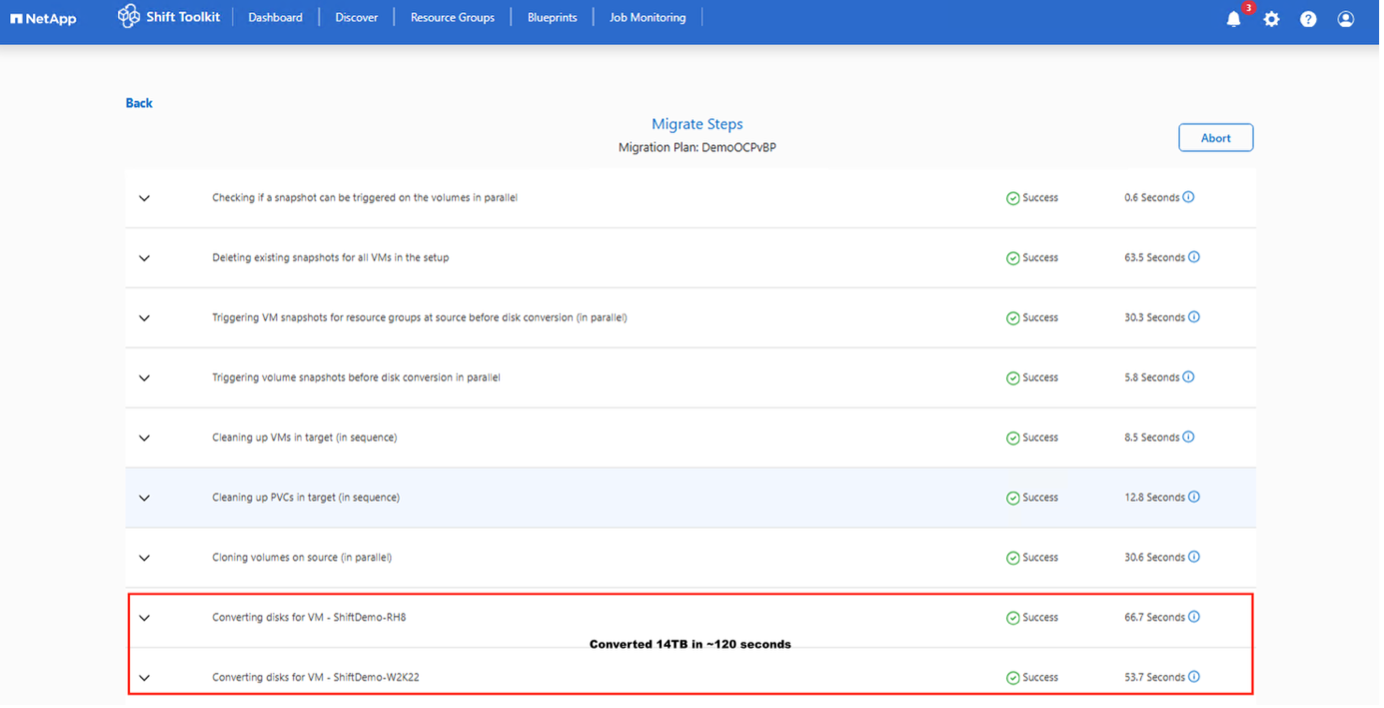The width and height of the screenshot is (1384, 708).
Task: Expand the snapshot check step row
Action: click(x=144, y=198)
